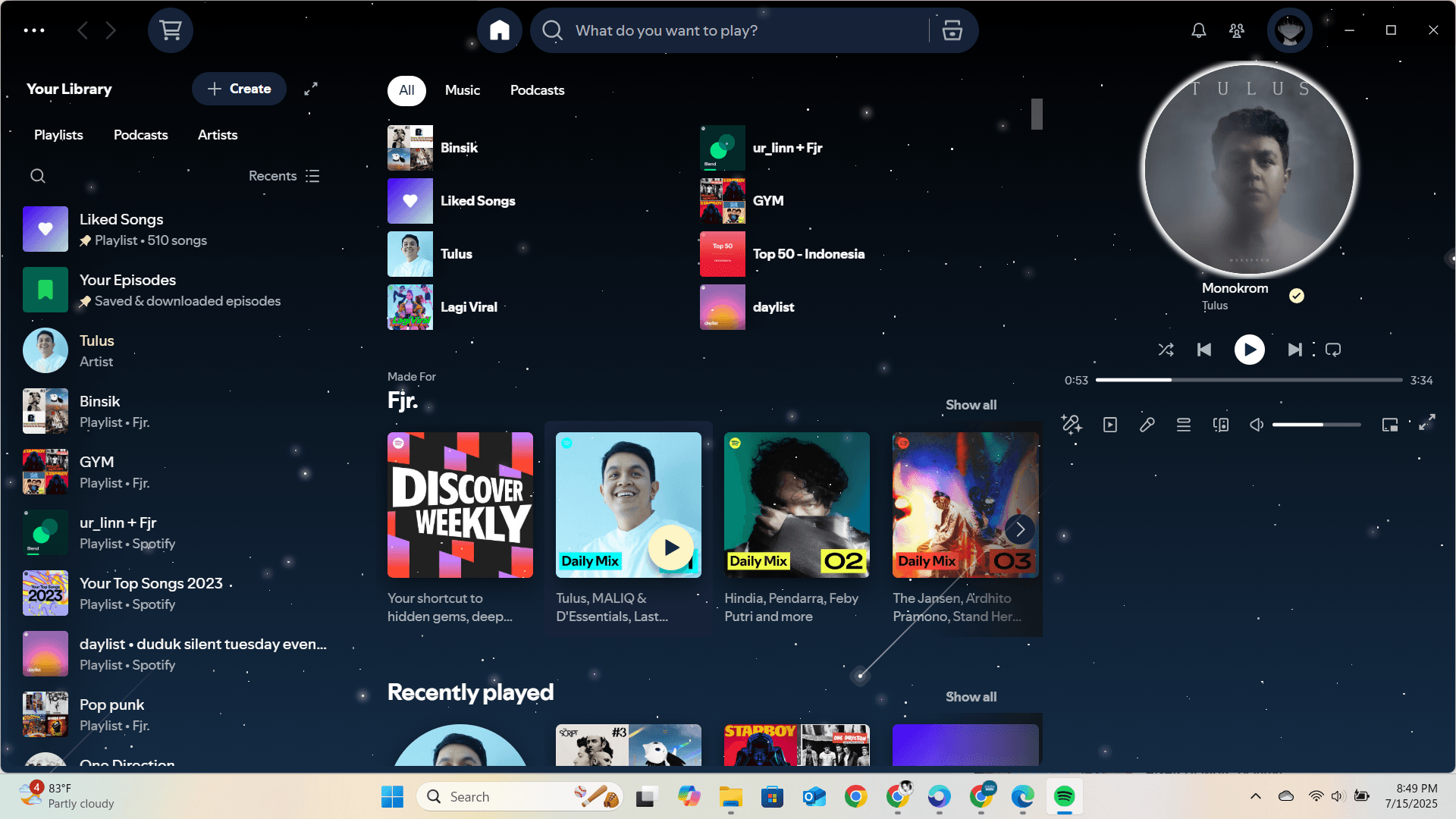Filter library by Artists
Image resolution: width=1456 pixels, height=819 pixels.
coord(218,135)
